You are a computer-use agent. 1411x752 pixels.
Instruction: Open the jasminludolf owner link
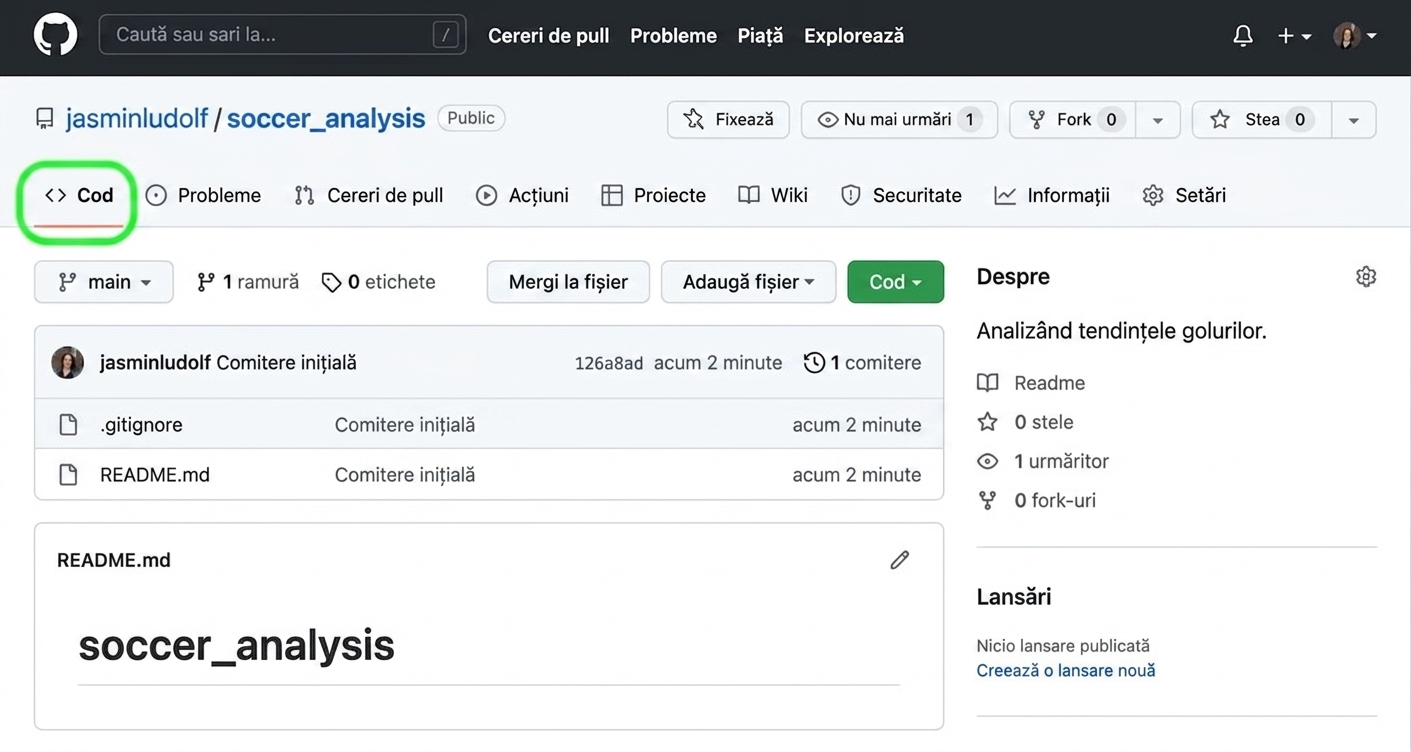pyautogui.click(x=137, y=118)
